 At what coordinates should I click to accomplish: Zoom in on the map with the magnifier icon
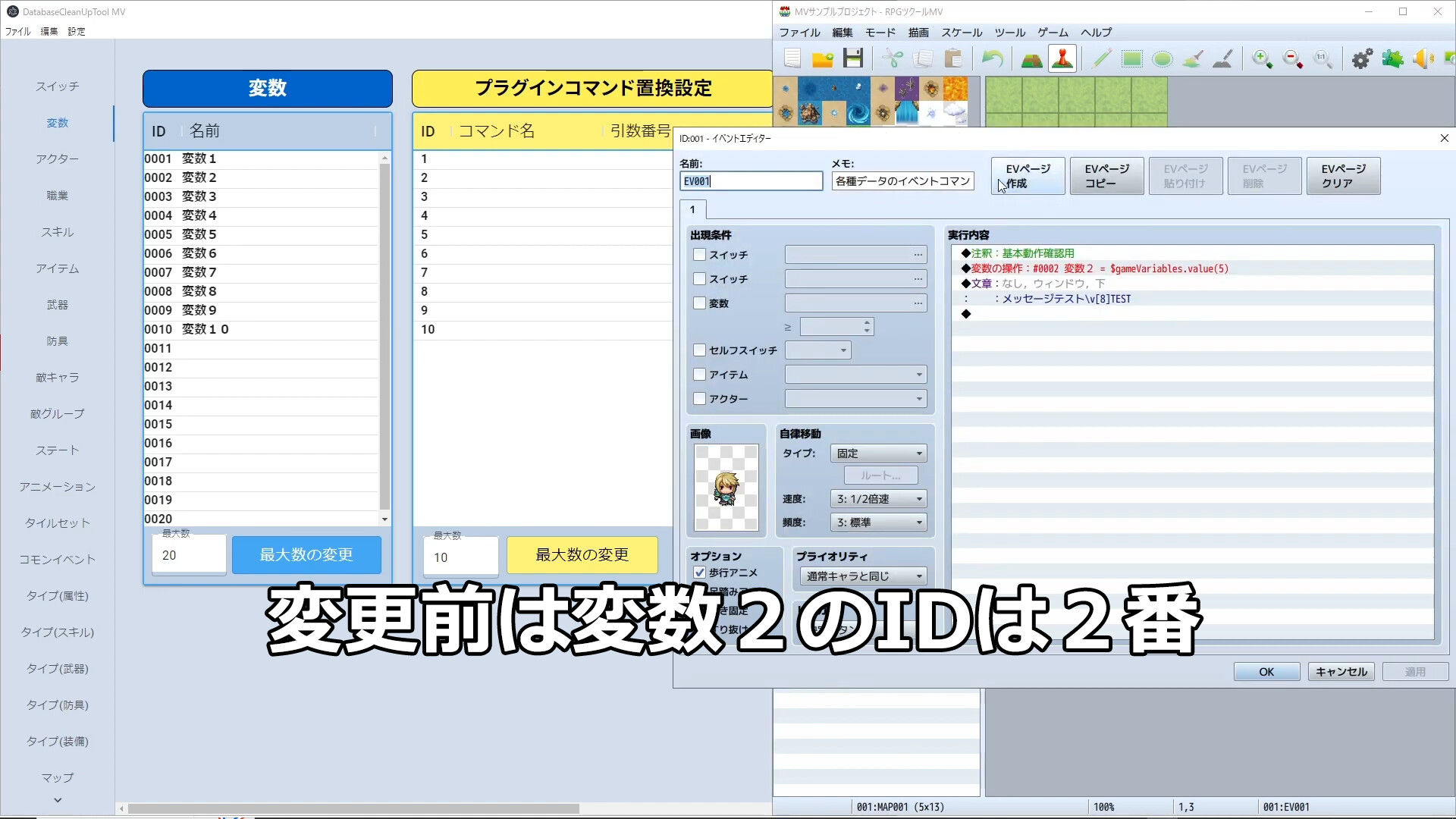point(1261,58)
